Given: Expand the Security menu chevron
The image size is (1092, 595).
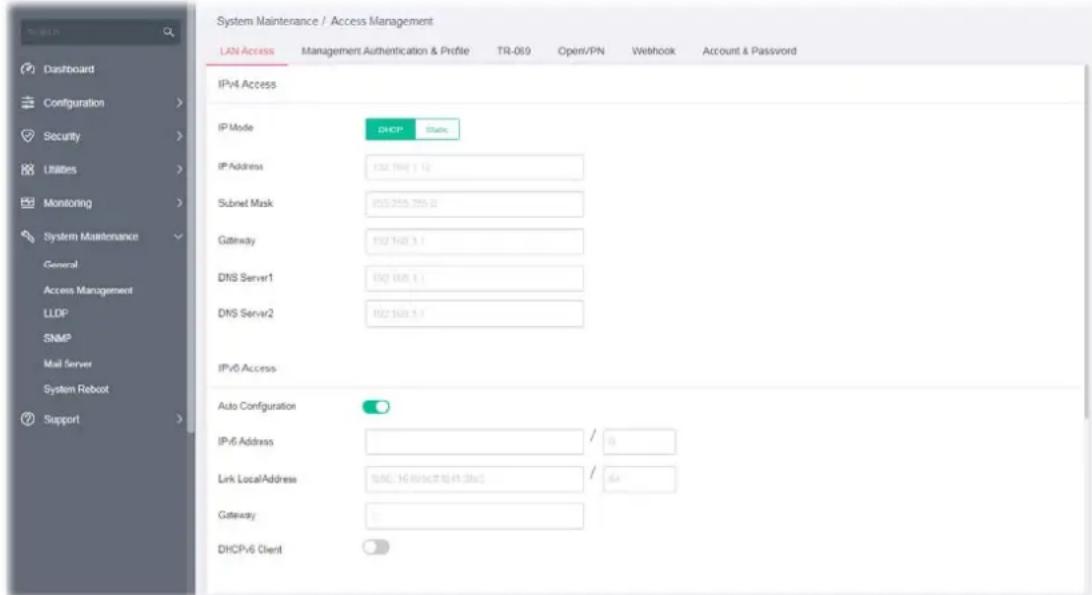Looking at the screenshot, I should (x=179, y=136).
